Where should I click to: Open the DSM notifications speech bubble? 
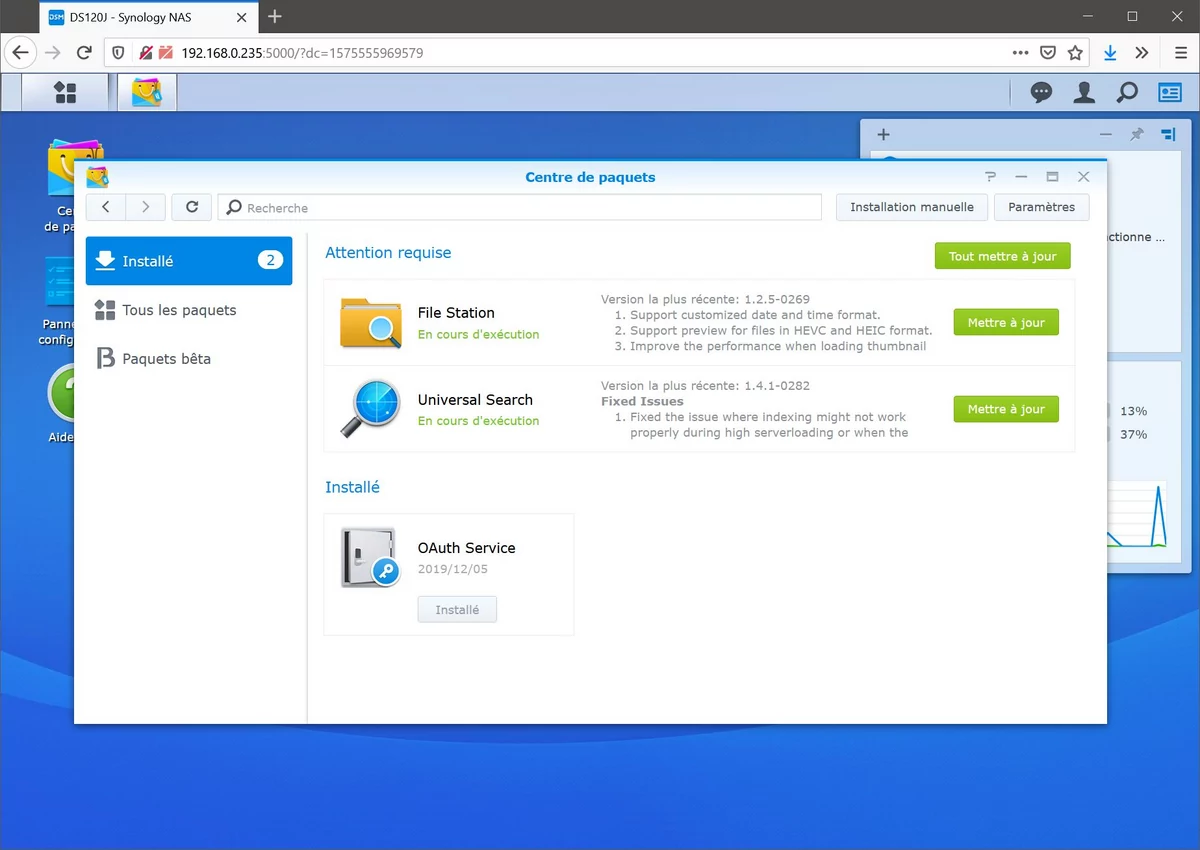[x=1042, y=93]
